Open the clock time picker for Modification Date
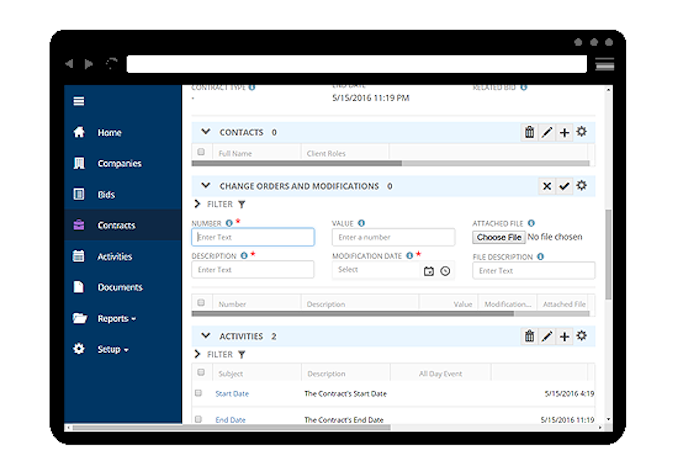This screenshot has width=678, height=450. coord(445,271)
